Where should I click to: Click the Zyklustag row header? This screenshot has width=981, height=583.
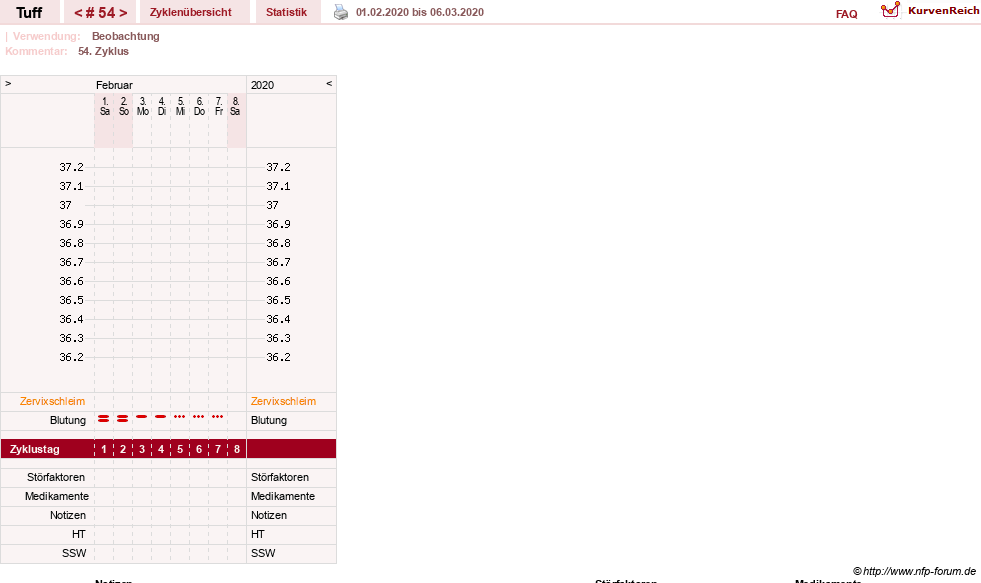[x=34, y=449]
